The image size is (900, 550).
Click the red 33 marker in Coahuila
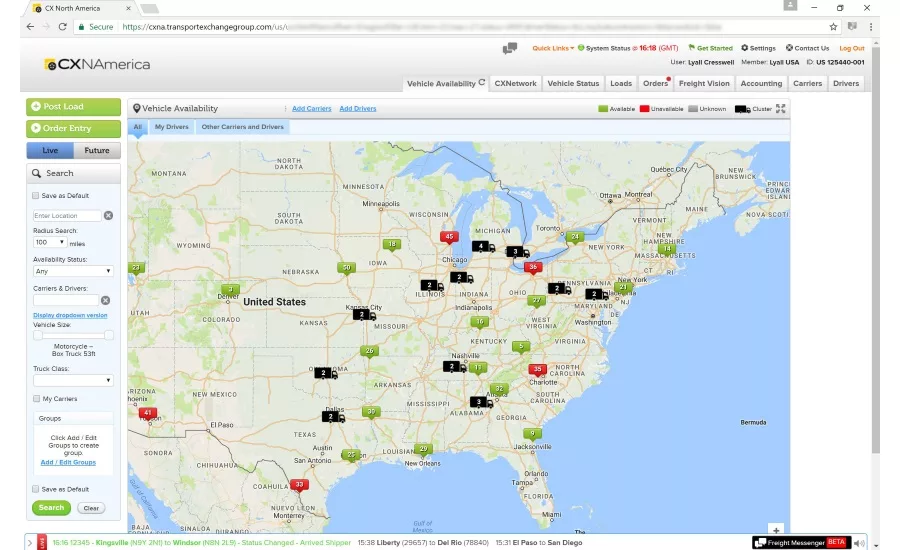point(299,486)
